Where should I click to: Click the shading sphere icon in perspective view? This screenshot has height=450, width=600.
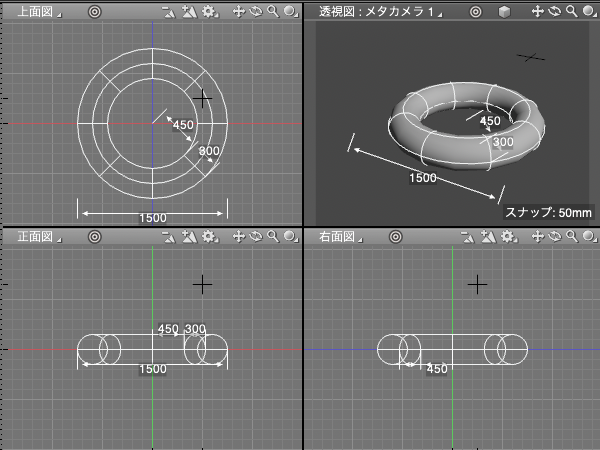tap(588, 11)
